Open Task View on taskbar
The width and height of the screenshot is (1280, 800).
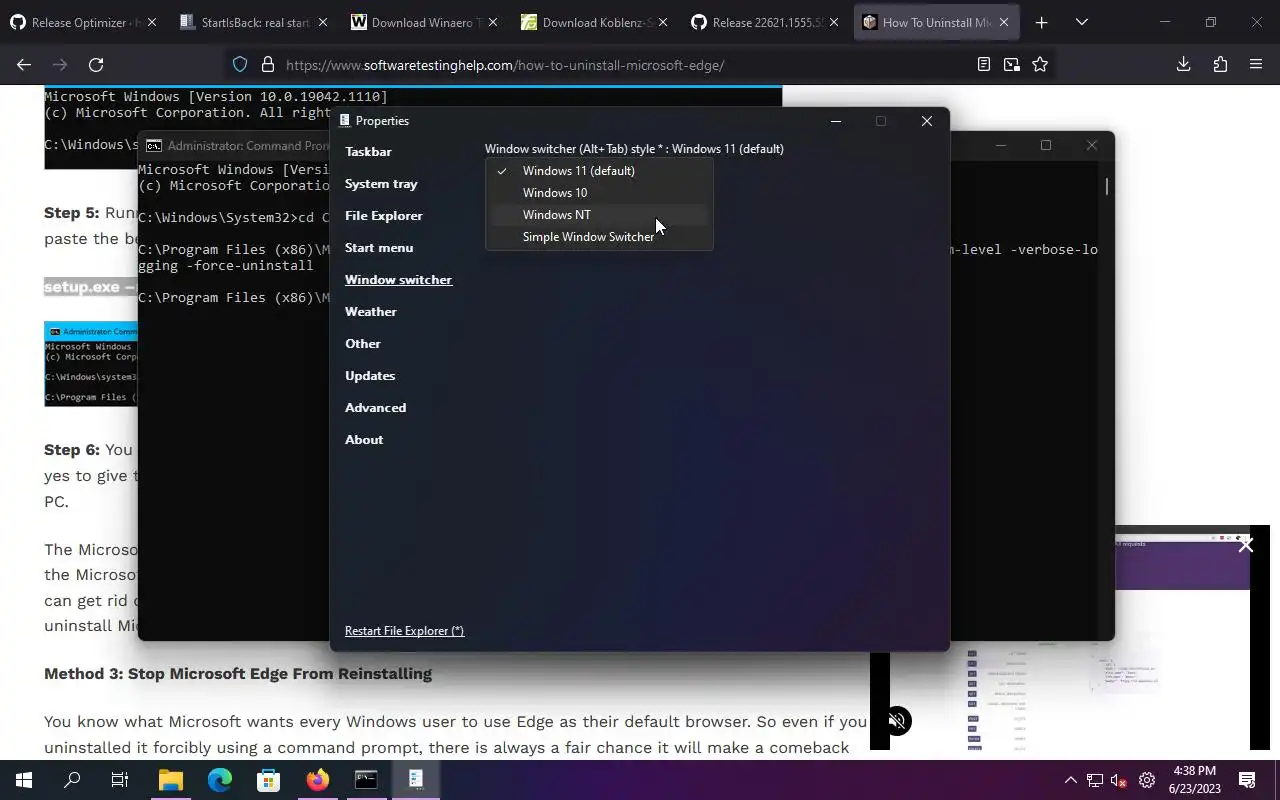tap(120, 780)
